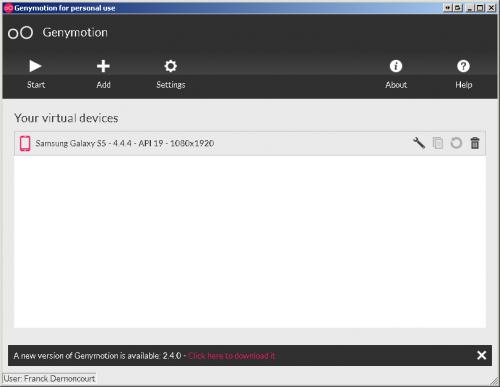Click the wrench icon for Samsung Galaxy S5
The height and width of the screenshot is (387, 500).
click(x=419, y=143)
